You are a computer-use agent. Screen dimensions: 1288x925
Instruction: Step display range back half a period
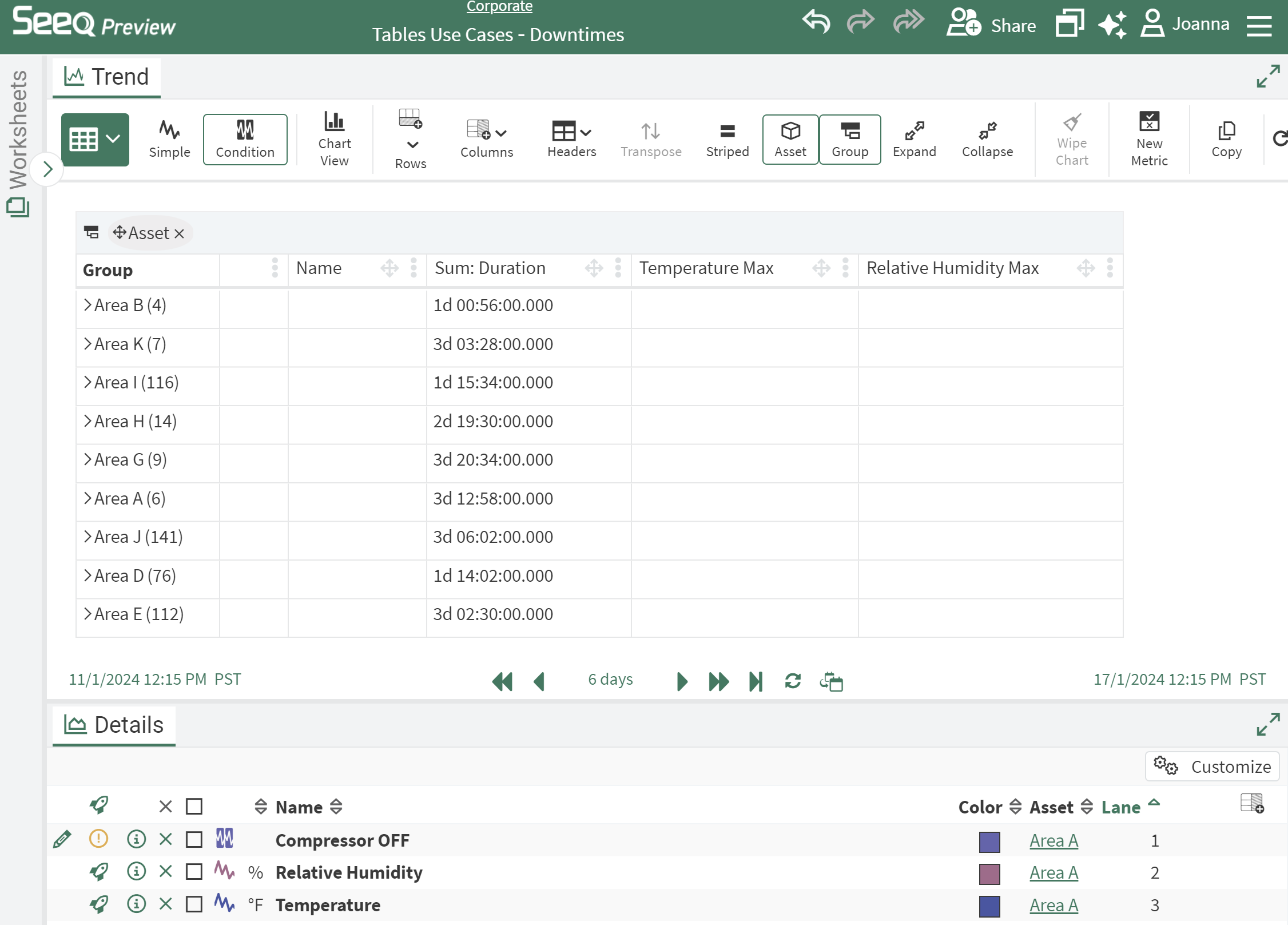pos(539,681)
